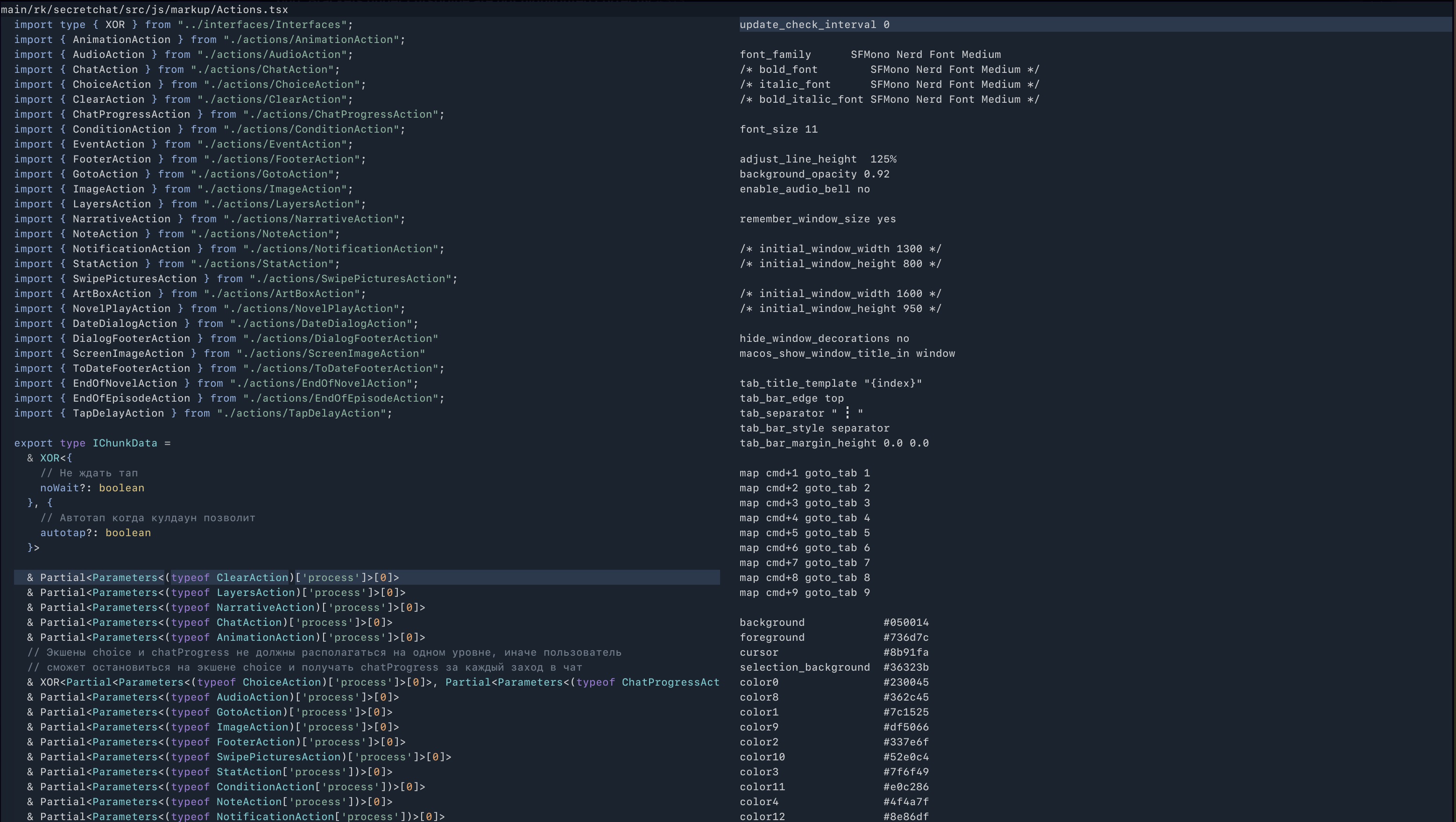
Task: Click the selection_background value #36323b
Action: (x=905, y=667)
